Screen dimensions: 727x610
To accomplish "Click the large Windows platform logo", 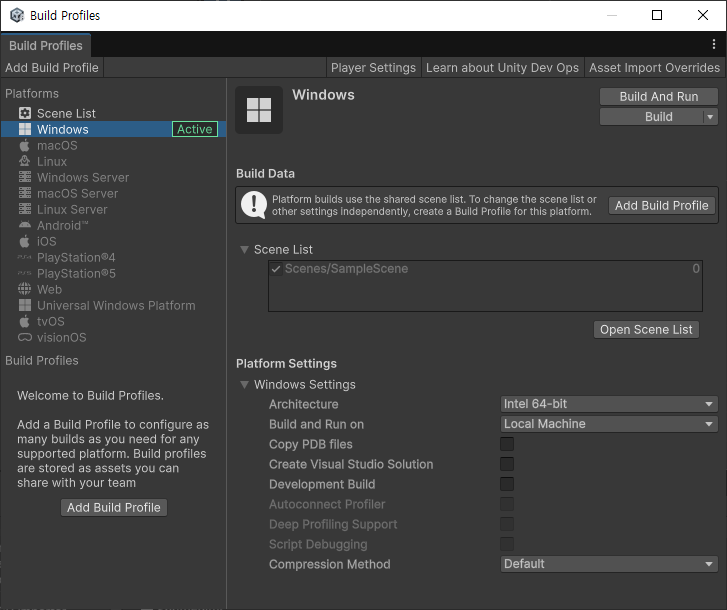I will [259, 110].
